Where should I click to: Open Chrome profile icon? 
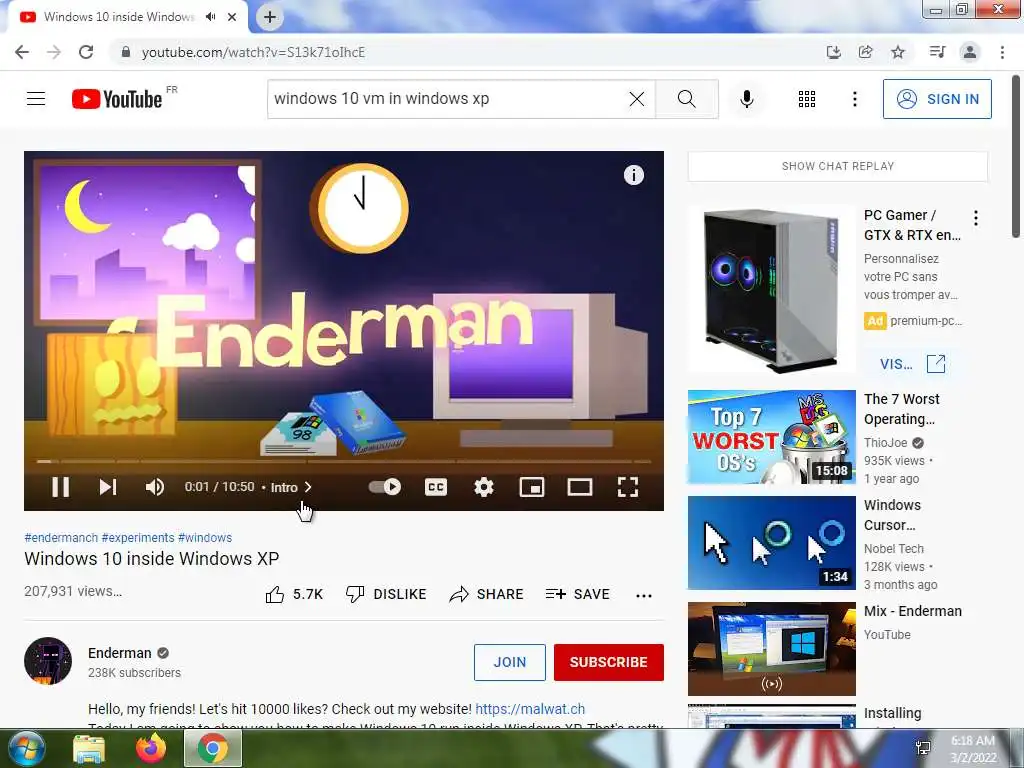pyautogui.click(x=970, y=52)
